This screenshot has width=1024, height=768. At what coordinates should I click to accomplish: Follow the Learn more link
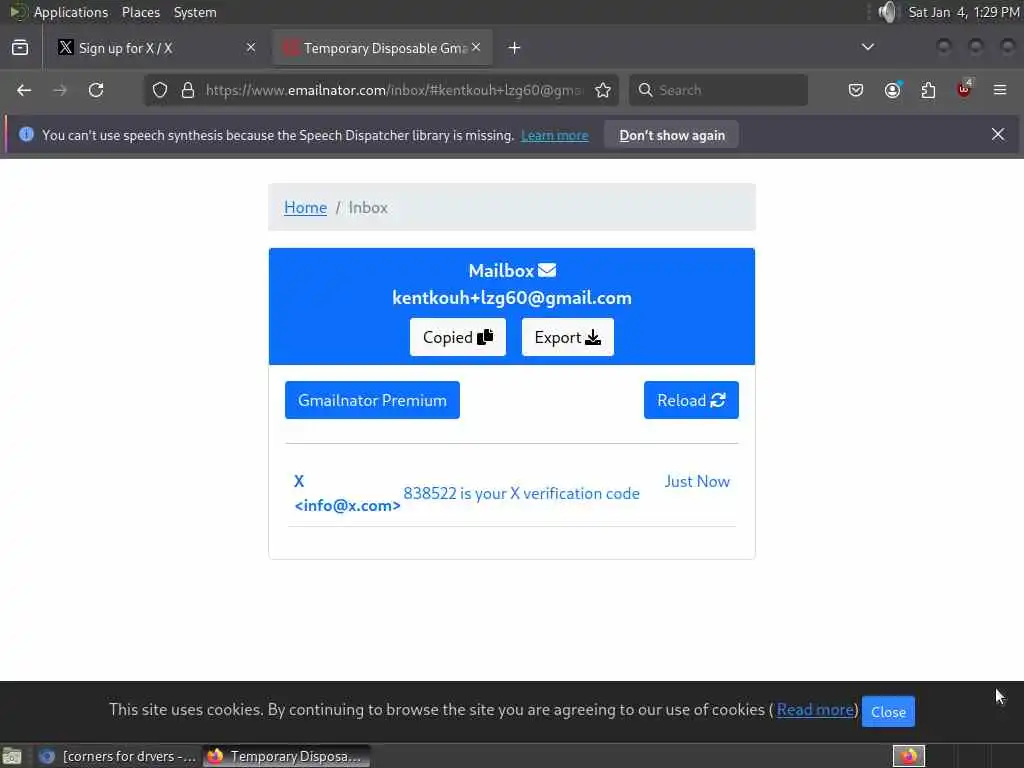(x=554, y=135)
